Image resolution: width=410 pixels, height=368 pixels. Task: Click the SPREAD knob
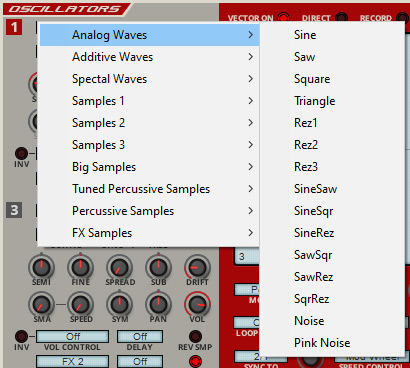click(x=119, y=267)
